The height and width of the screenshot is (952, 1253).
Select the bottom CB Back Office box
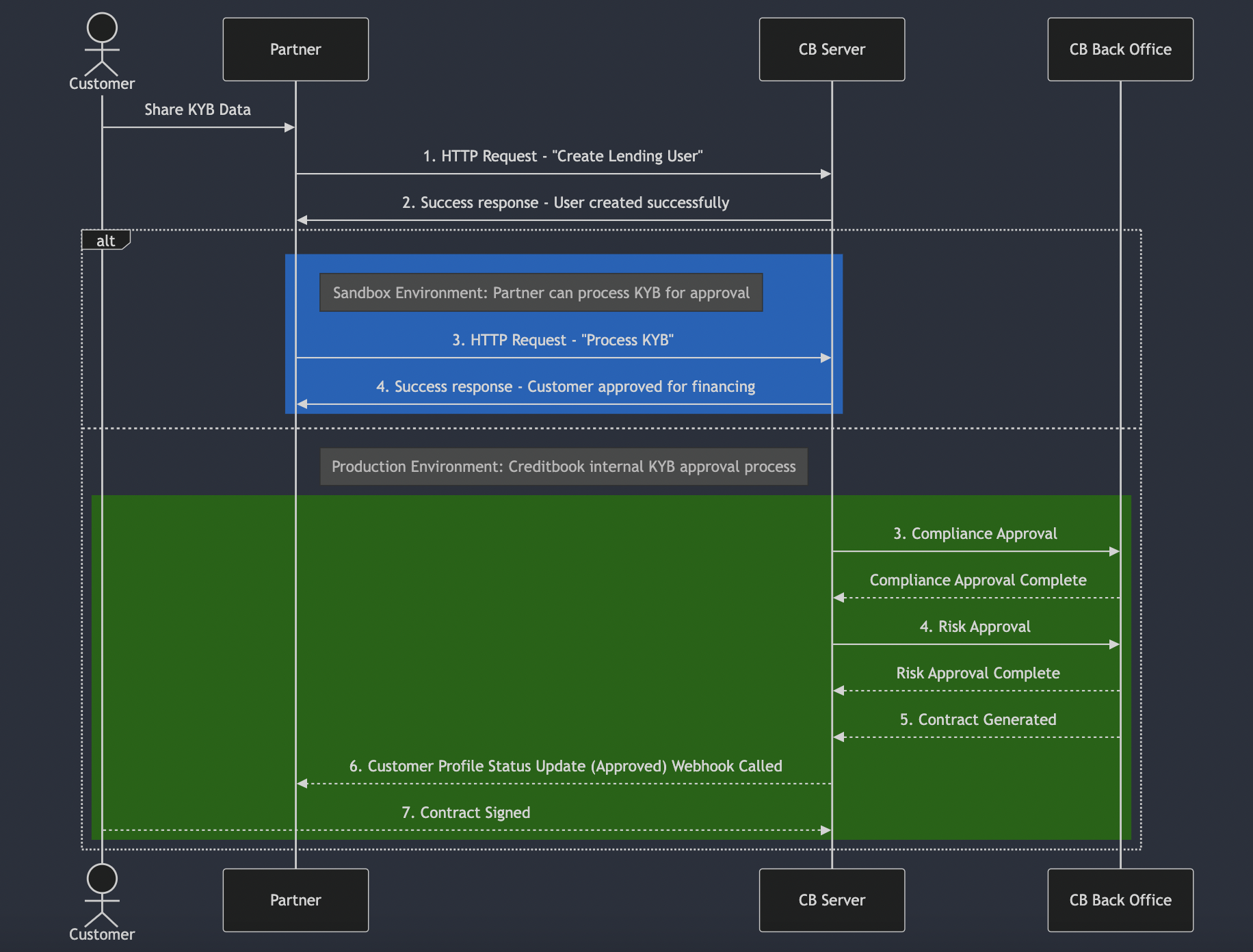pos(1120,900)
